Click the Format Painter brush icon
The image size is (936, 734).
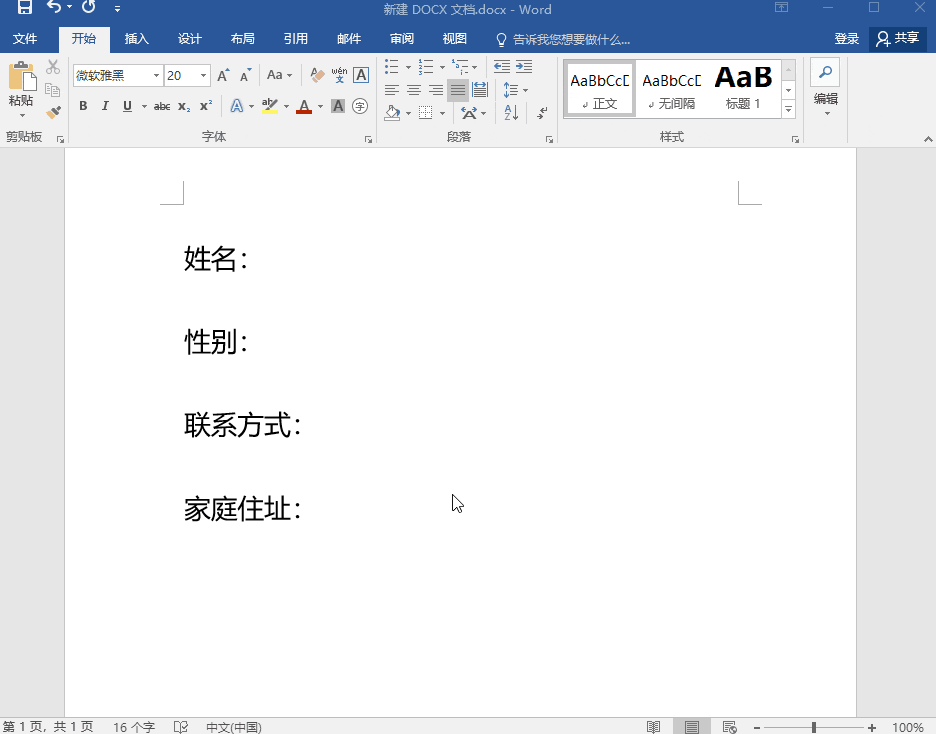tap(53, 113)
